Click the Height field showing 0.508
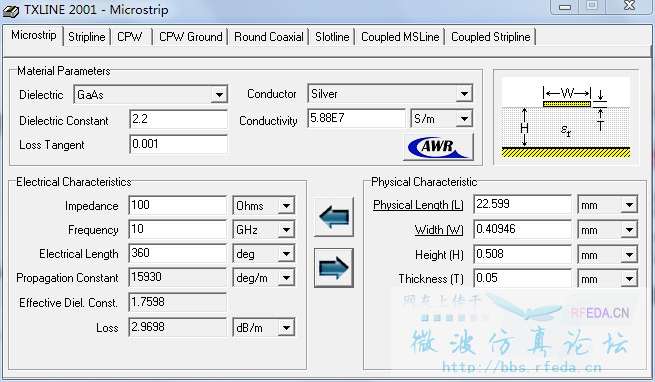 tap(522, 254)
